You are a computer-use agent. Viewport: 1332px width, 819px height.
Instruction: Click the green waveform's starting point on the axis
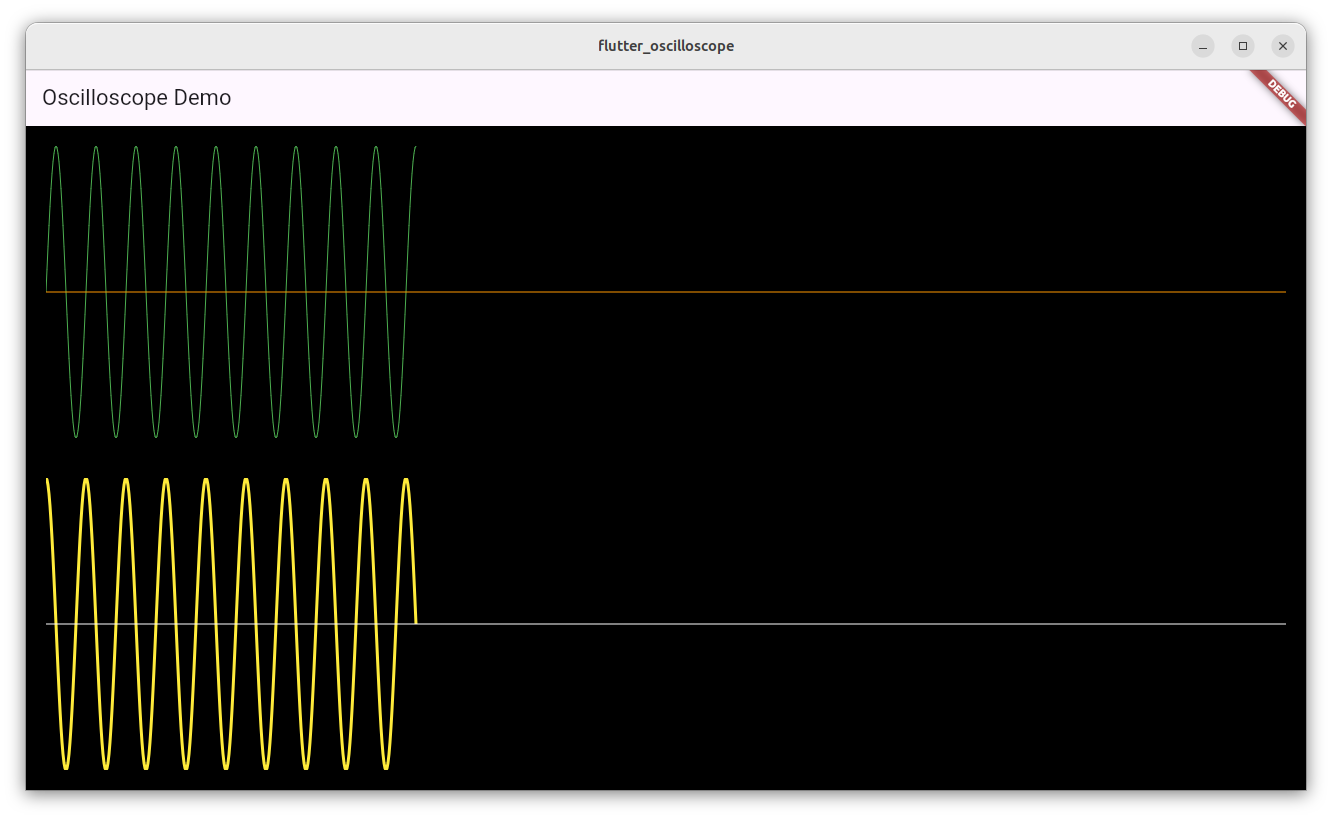[47, 290]
